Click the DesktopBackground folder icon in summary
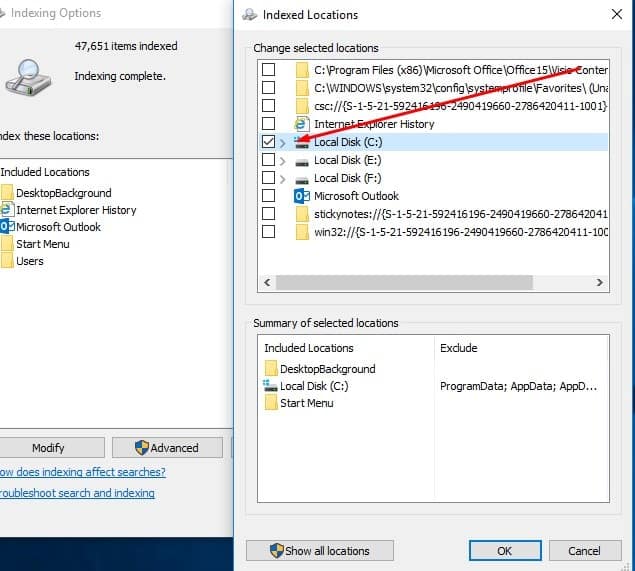The height and width of the screenshot is (571, 635). point(271,369)
